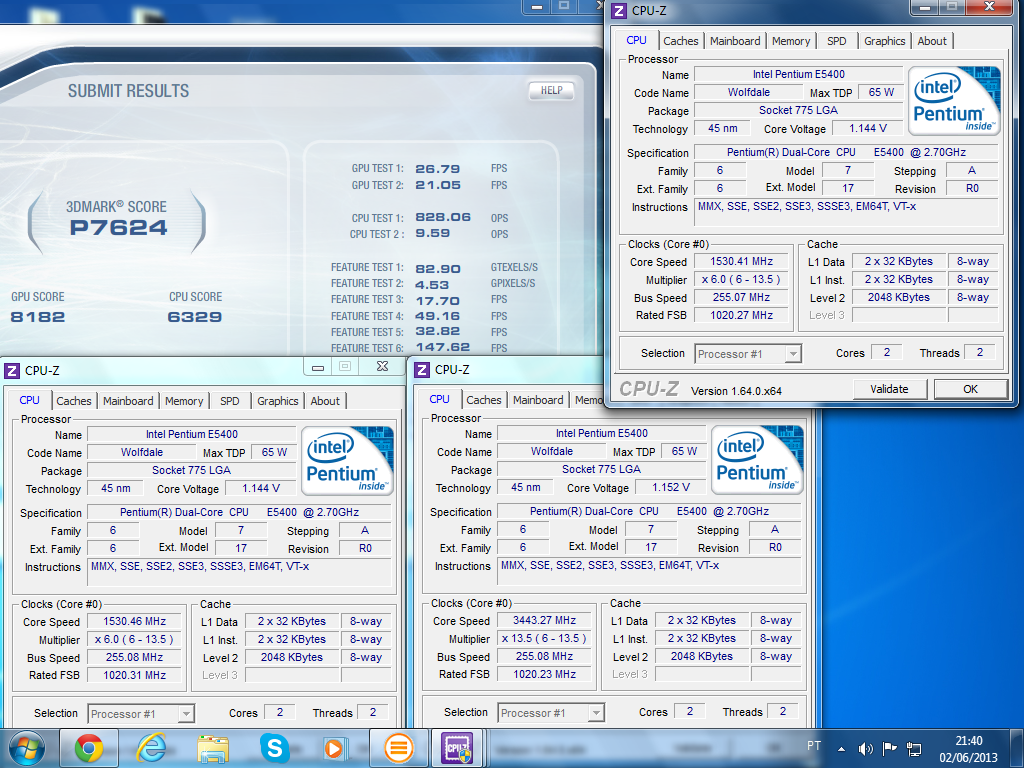Open About tab in bottom-left CPU-Z window
Screen dimensions: 1024x768
pos(325,401)
